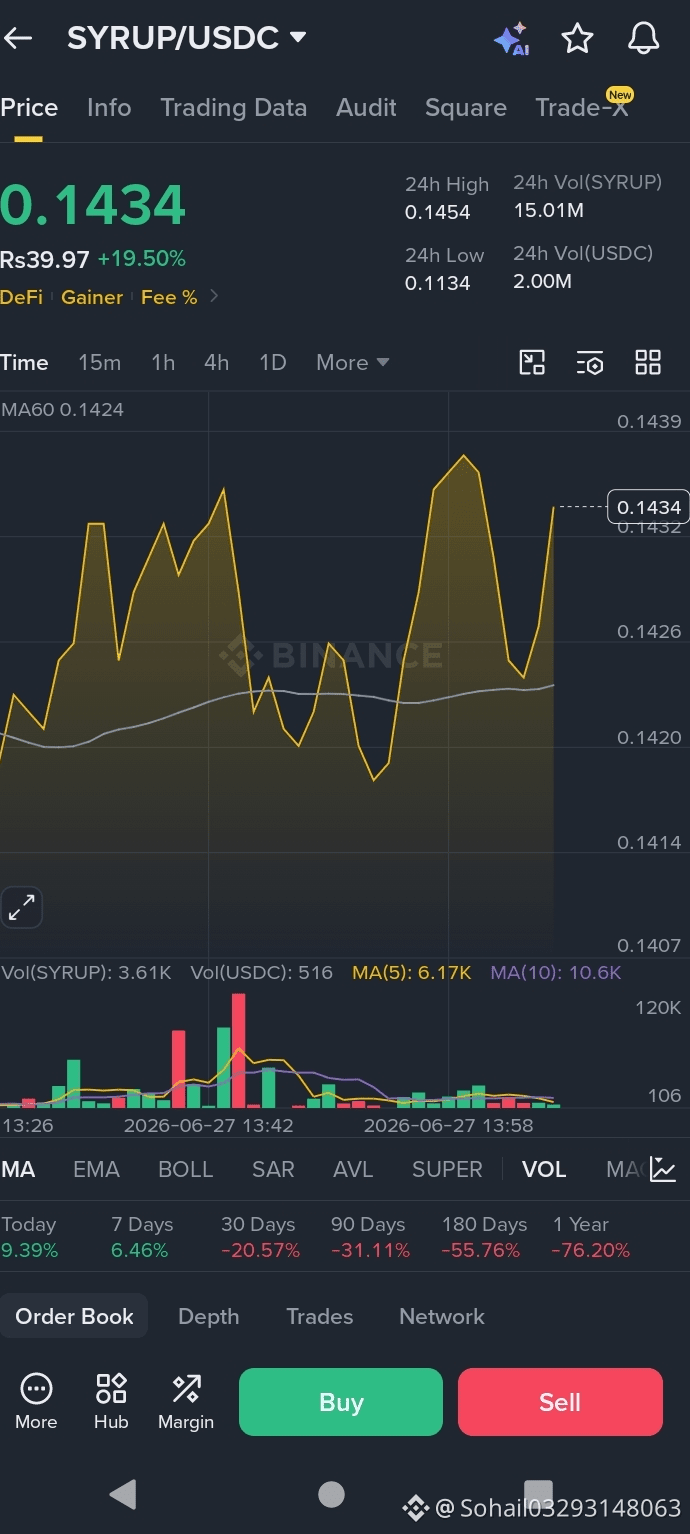
Task: Open the More menu icon
Action: point(36,1402)
